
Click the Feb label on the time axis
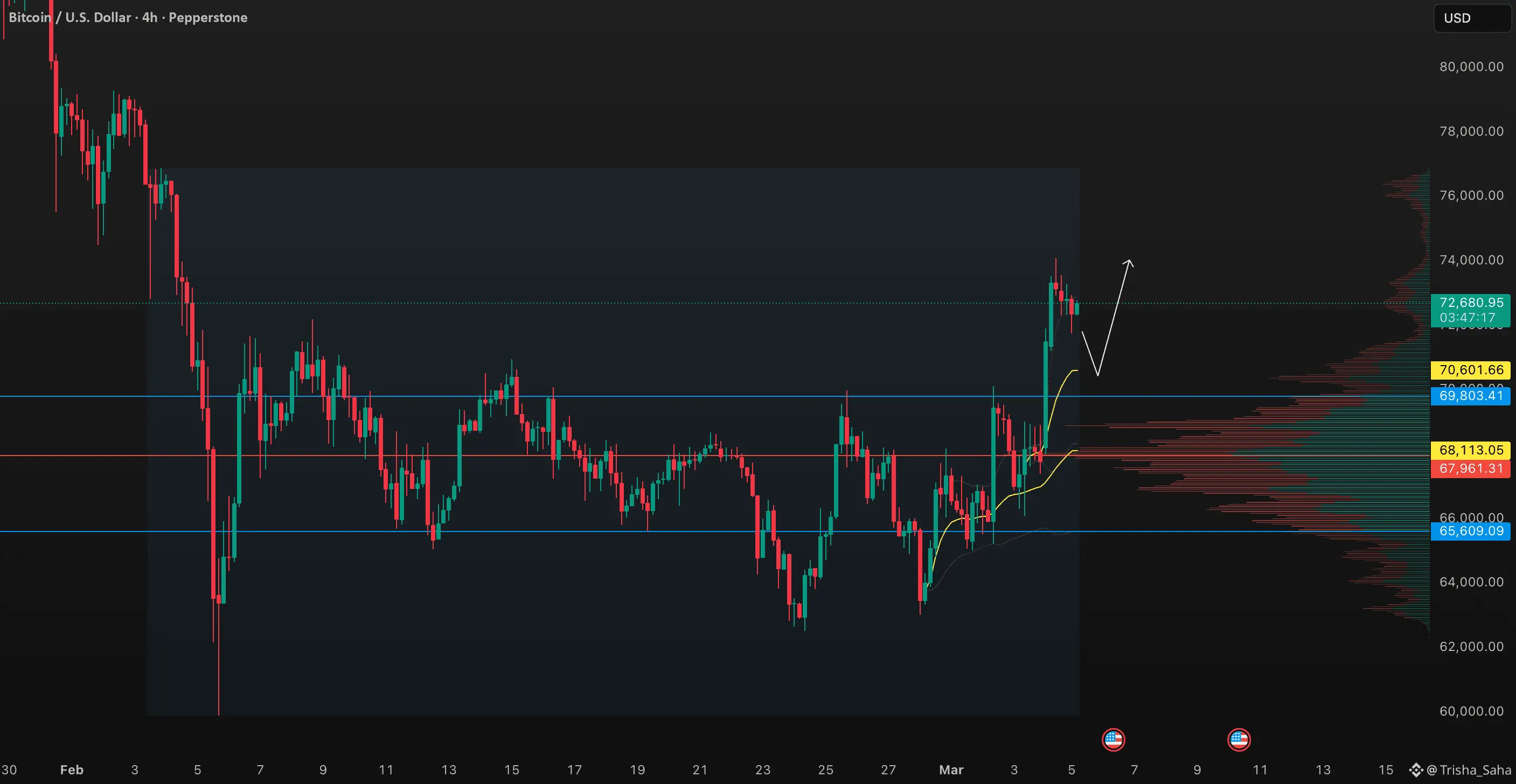pos(72,770)
